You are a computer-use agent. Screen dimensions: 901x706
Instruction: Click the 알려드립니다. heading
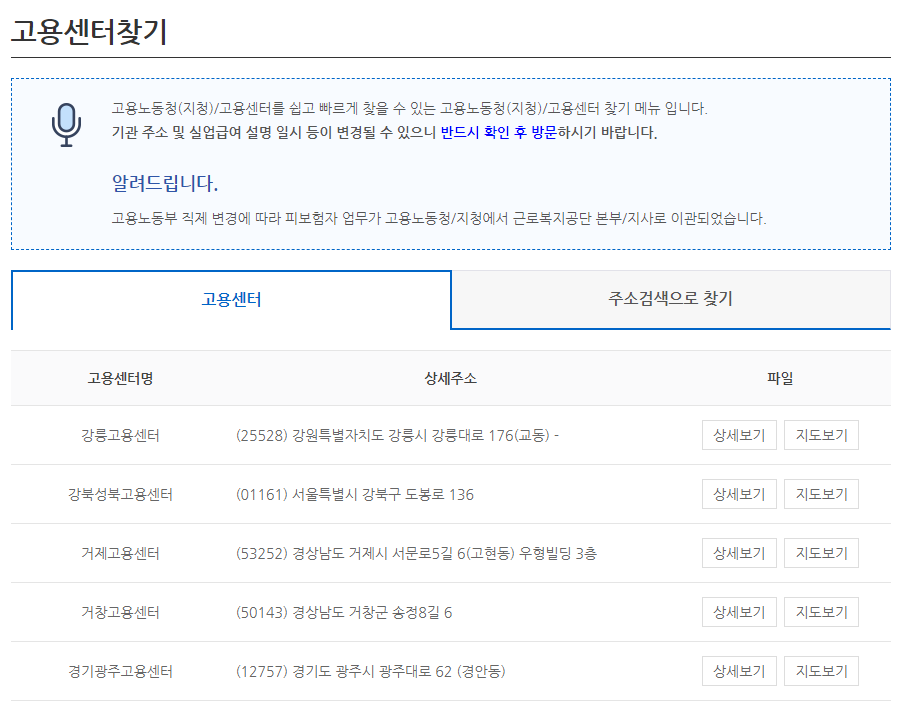coord(165,183)
